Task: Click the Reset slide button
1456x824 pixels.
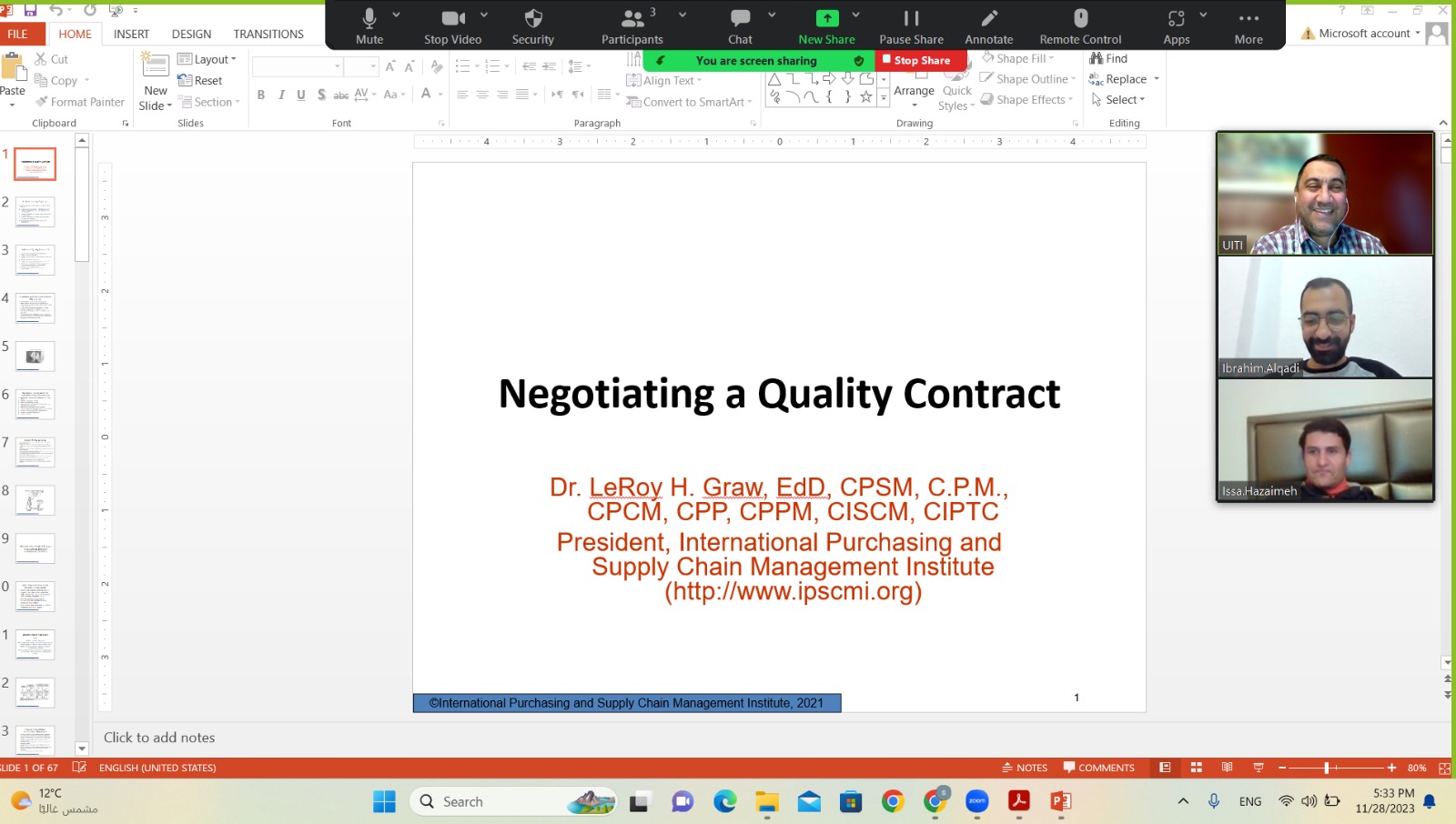Action: [x=200, y=80]
